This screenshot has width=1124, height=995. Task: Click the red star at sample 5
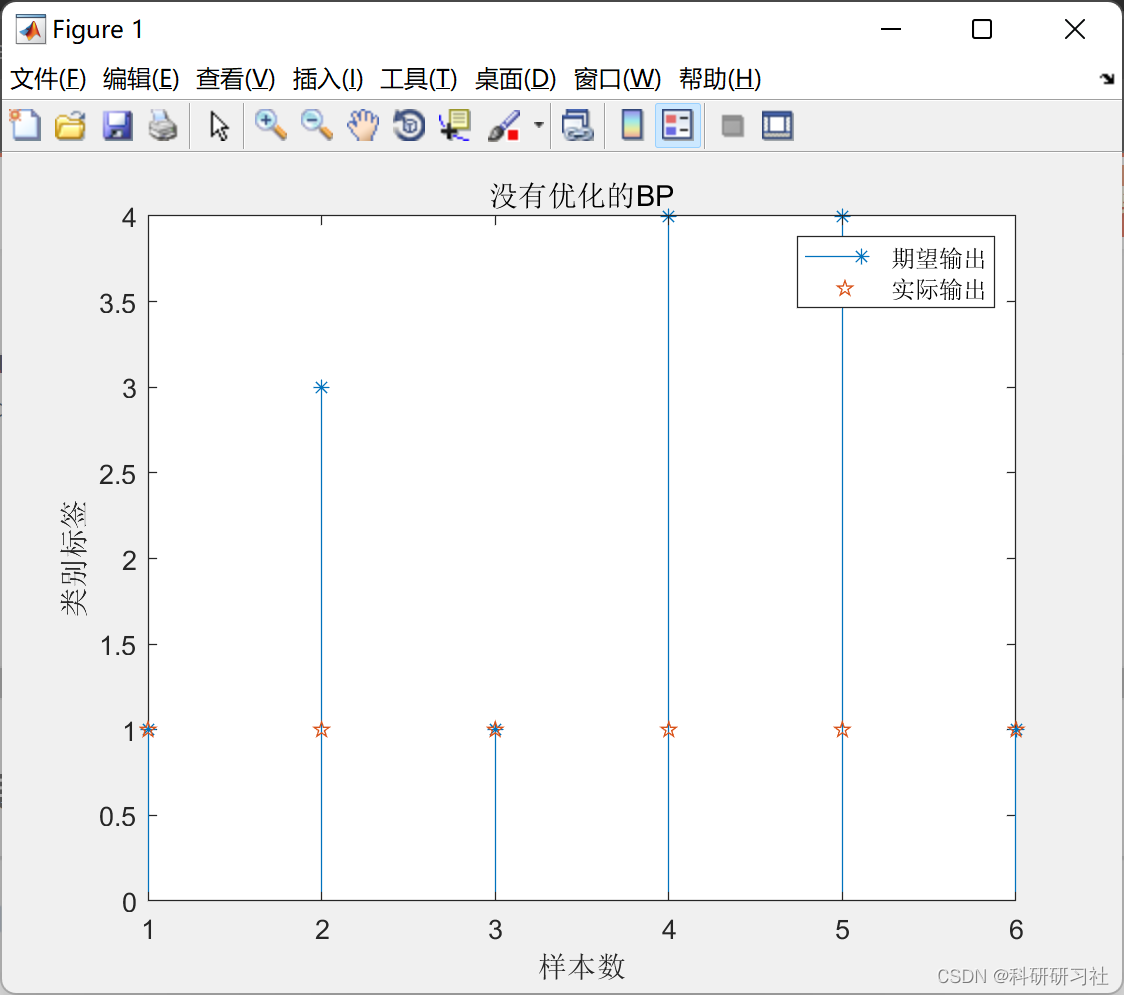842,730
